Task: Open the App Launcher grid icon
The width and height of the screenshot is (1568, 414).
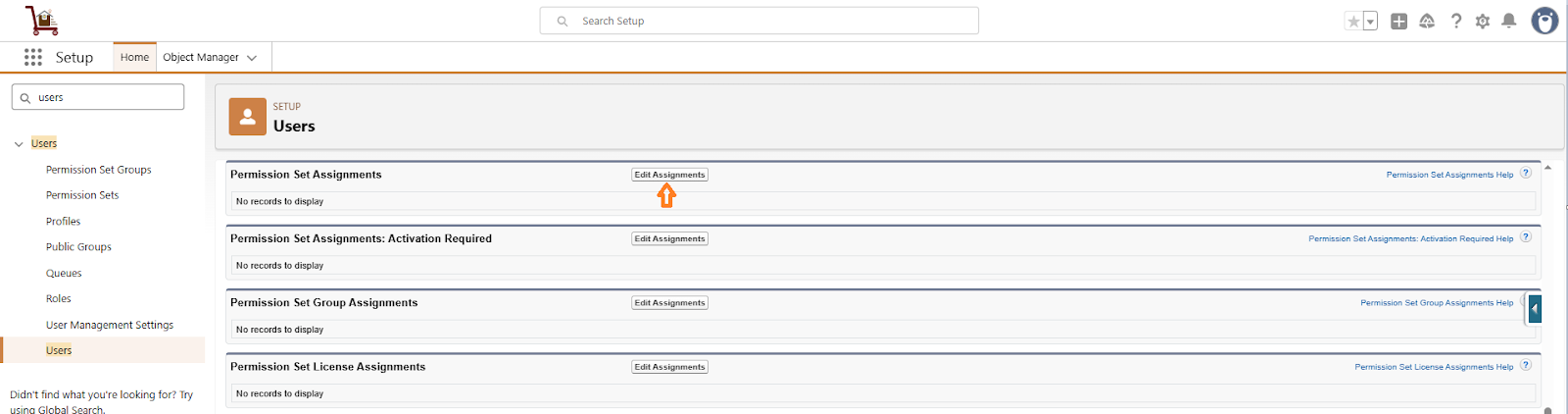Action: point(33,57)
